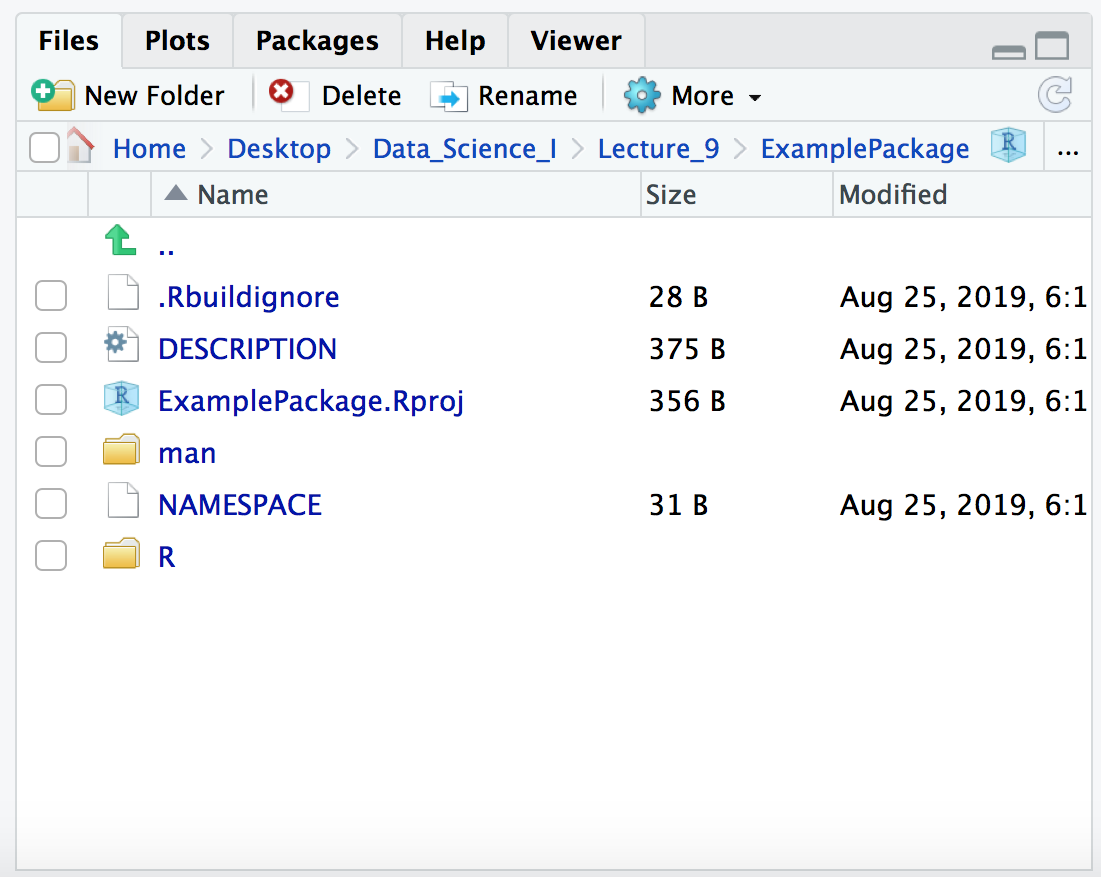The height and width of the screenshot is (877, 1101).
Task: Open the More dropdown menu
Action: 693,96
